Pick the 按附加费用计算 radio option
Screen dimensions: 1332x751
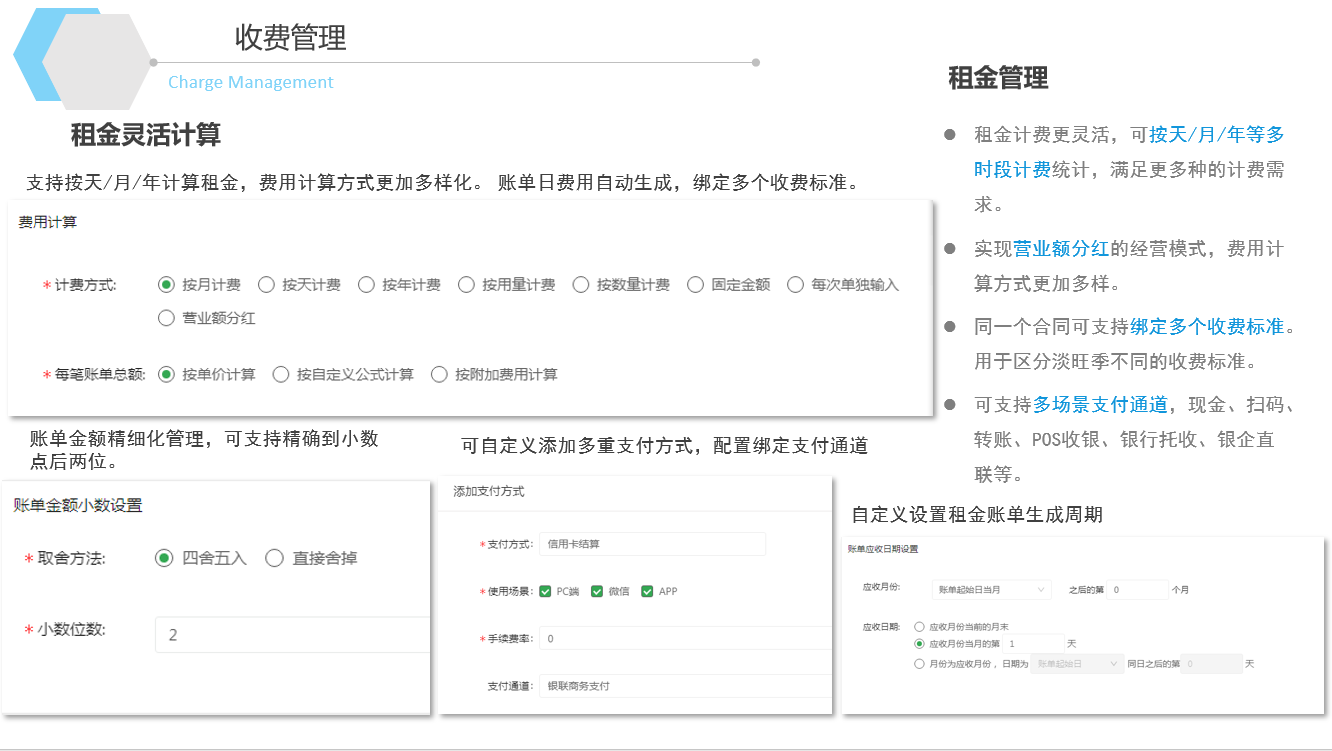pyautogui.click(x=439, y=375)
